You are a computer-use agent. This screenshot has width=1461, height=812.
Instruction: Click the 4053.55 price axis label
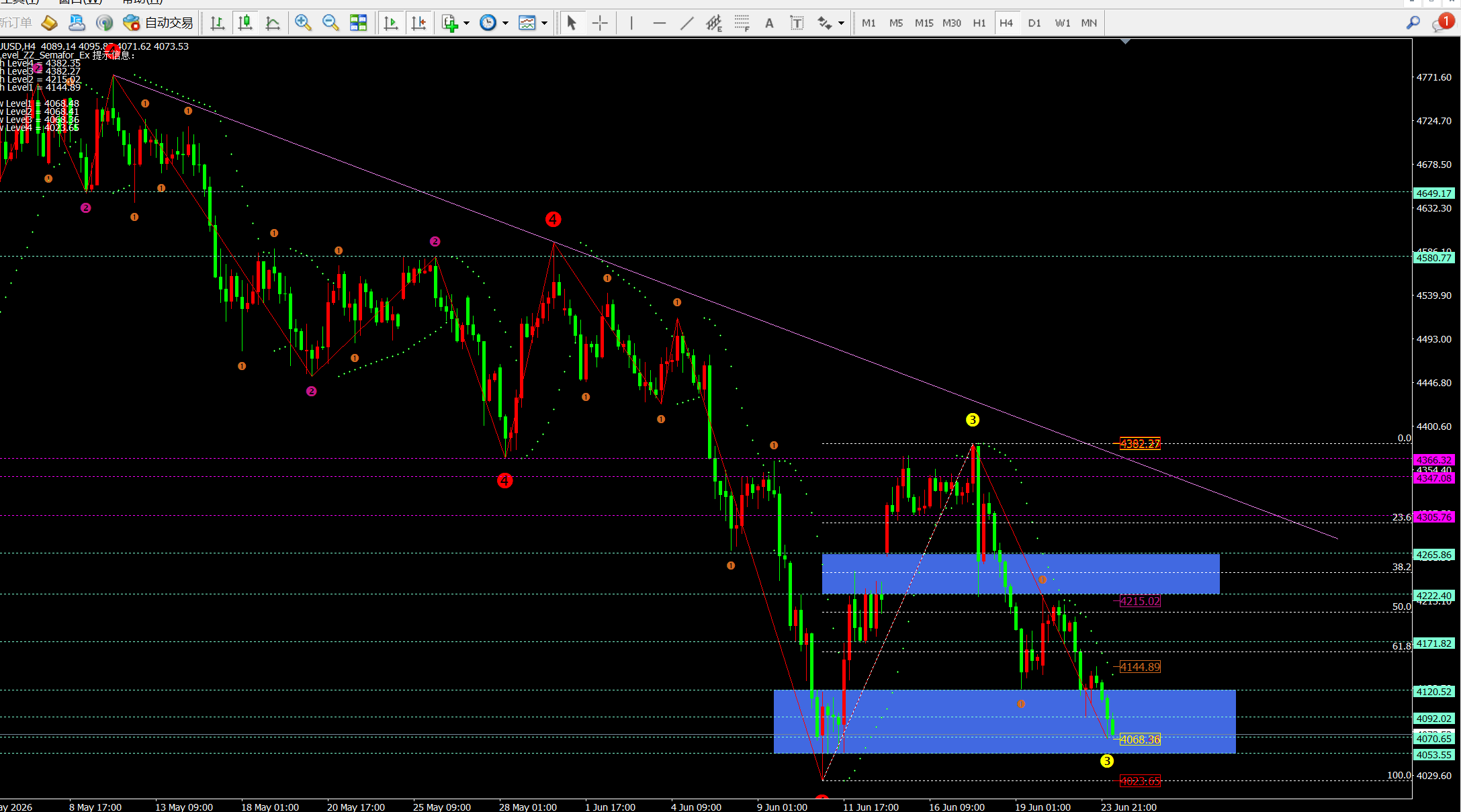point(1434,755)
